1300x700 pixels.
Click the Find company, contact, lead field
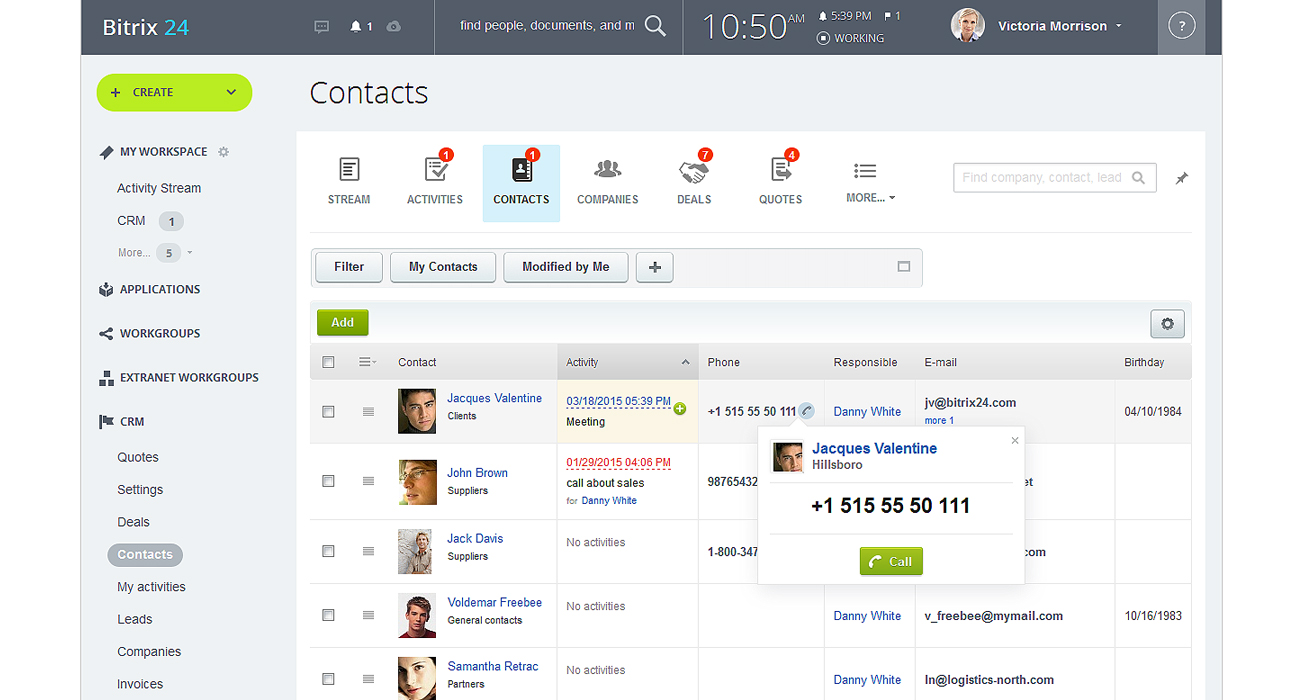click(1042, 178)
